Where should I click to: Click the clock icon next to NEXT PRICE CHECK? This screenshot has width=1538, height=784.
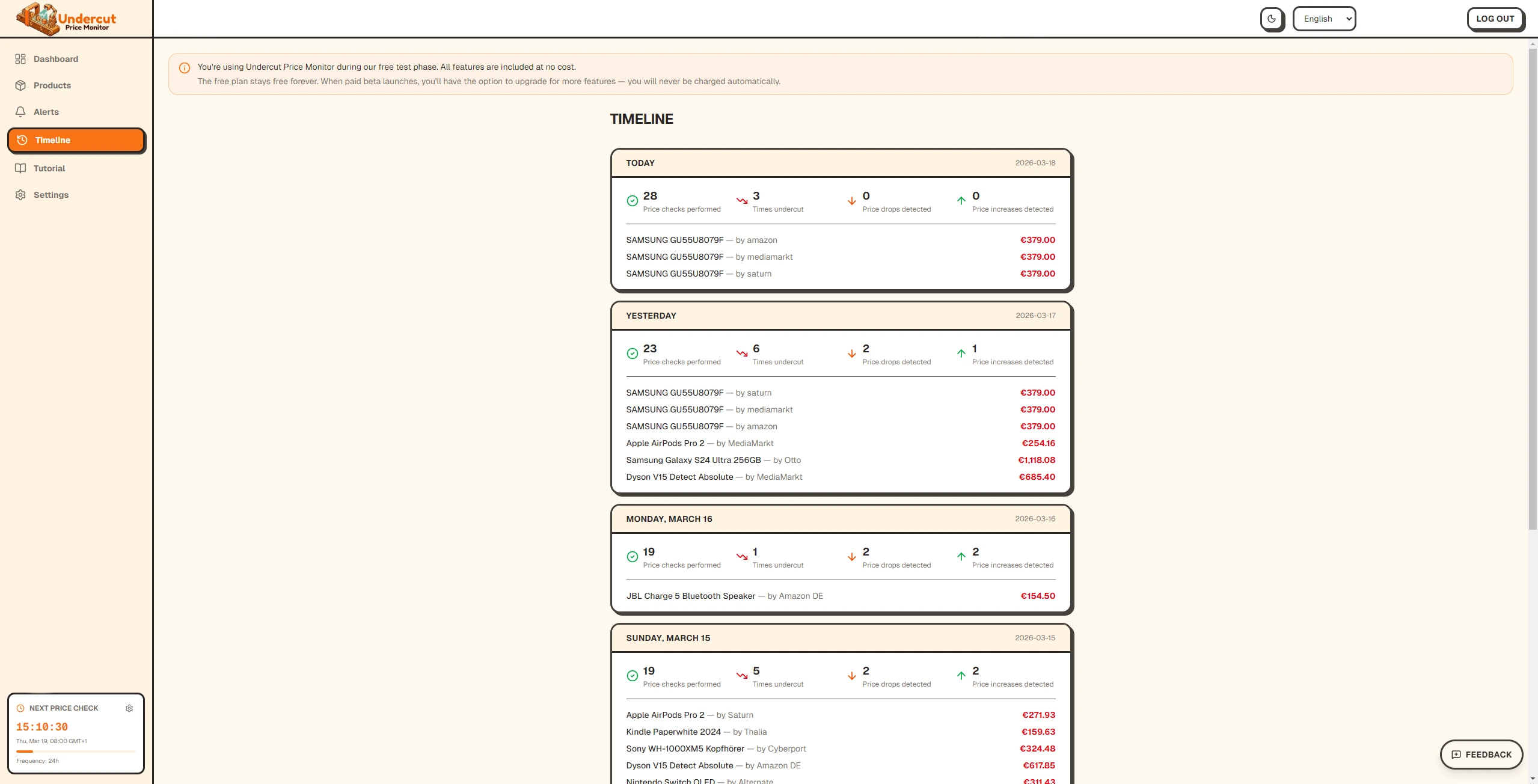[x=20, y=708]
